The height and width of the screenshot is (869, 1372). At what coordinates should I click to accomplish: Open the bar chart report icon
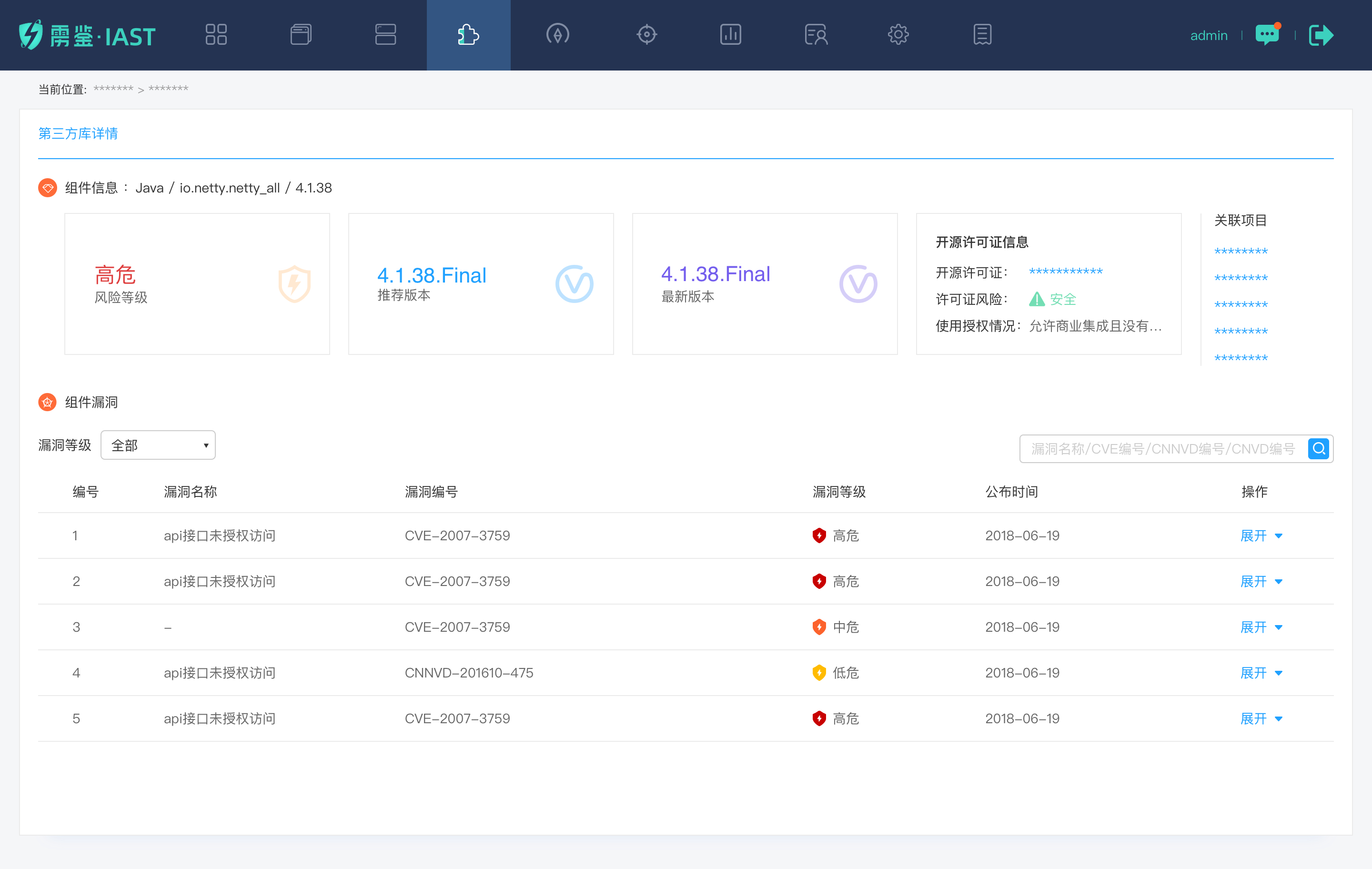coord(730,35)
